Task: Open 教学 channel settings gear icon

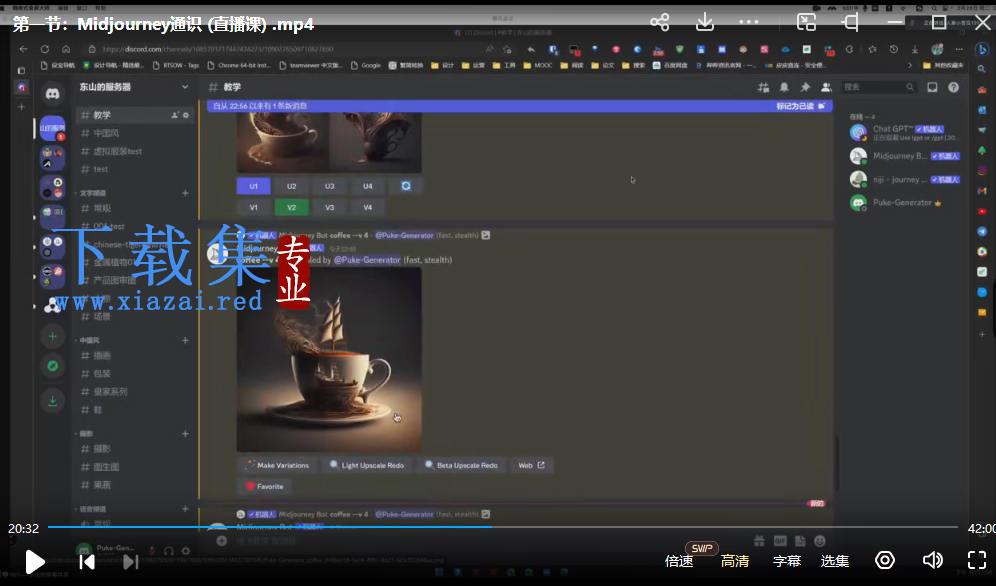Action: [186, 115]
